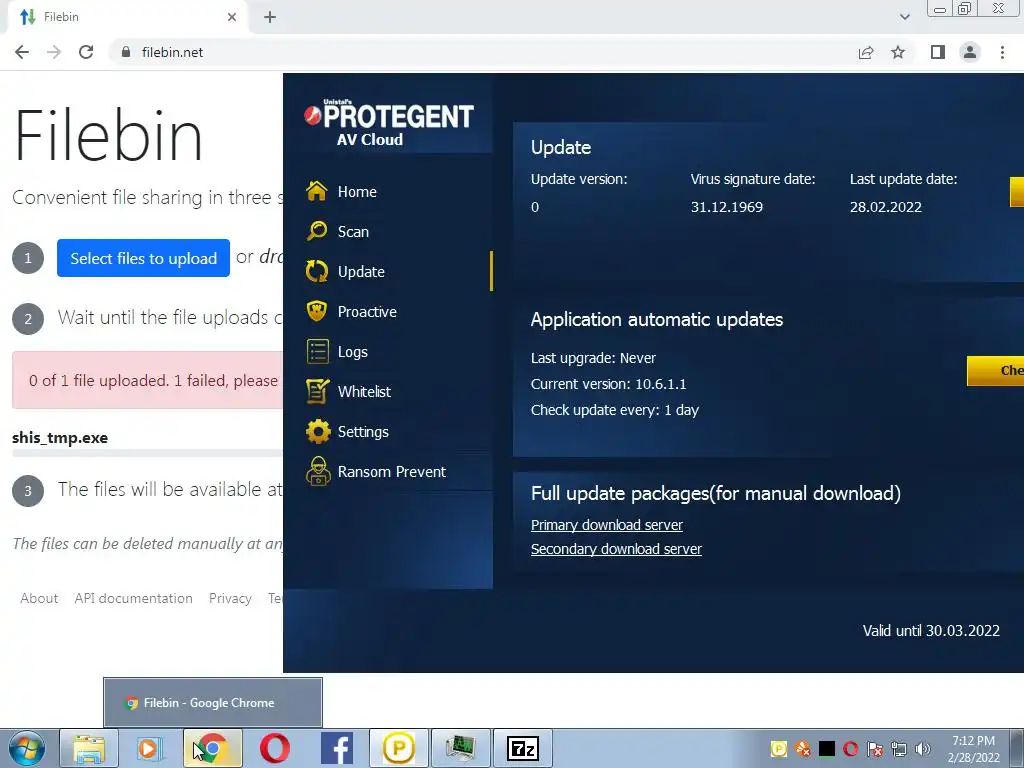Open the Proactive shield icon
1024x768 pixels.
point(317,311)
